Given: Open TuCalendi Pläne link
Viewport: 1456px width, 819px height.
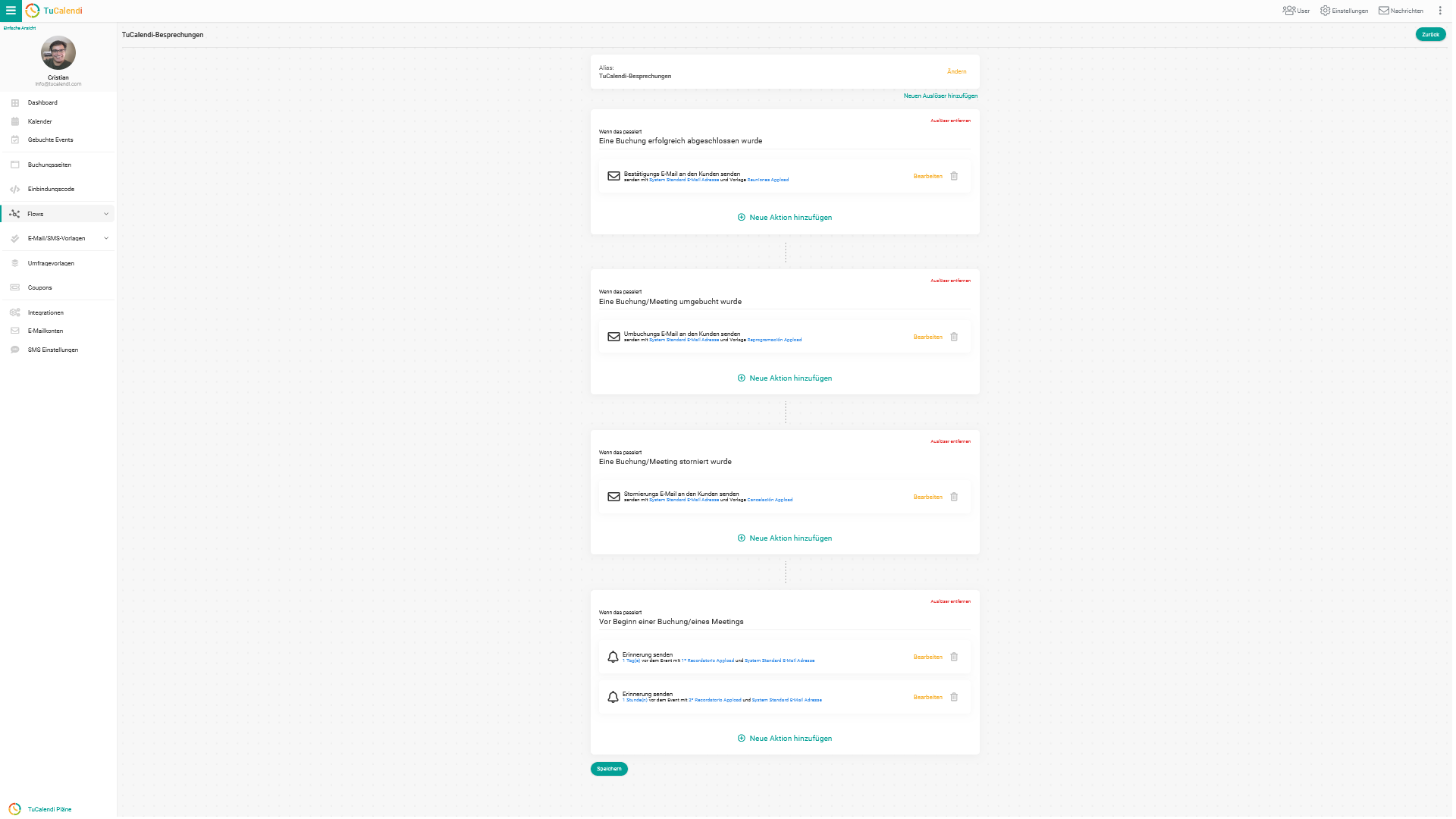Looking at the screenshot, I should [x=50, y=810].
